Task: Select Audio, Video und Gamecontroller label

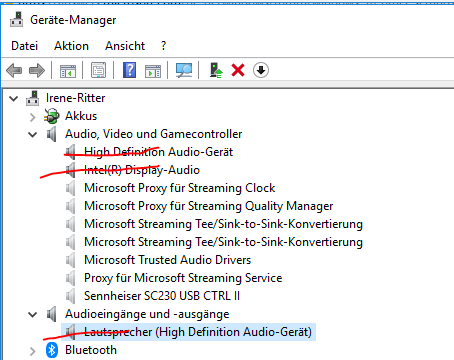Action: 154,134
